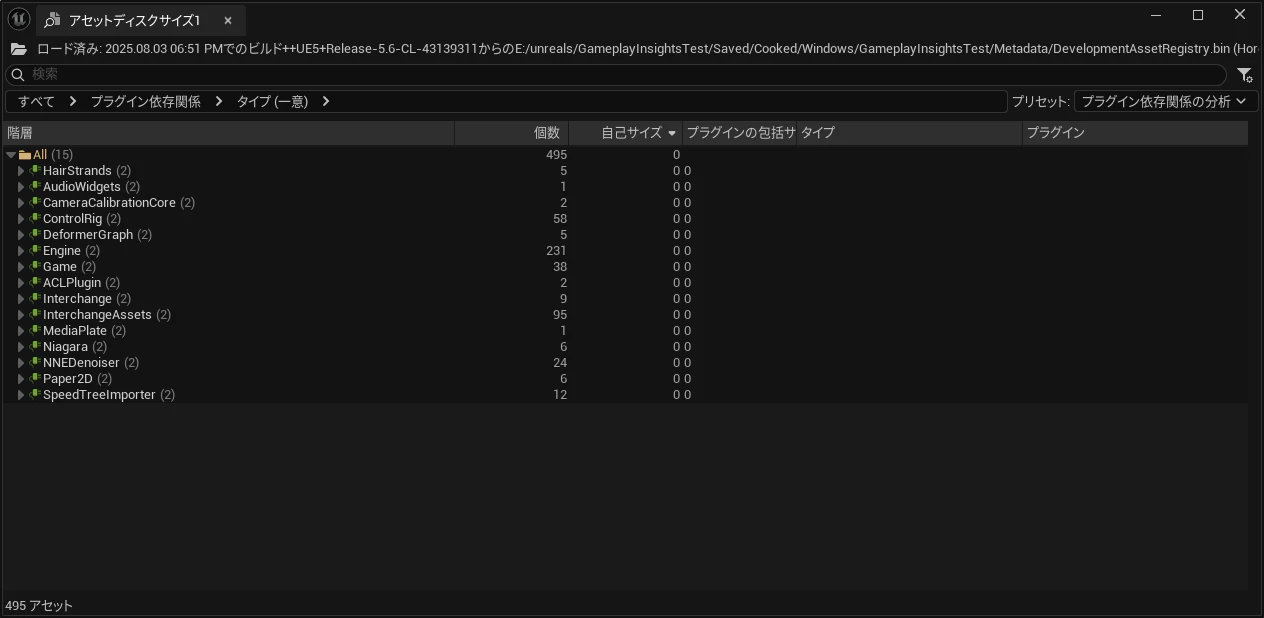The image size is (1264, 618).
Task: Click the タイプ (一意) breadcrumb
Action: point(272,101)
